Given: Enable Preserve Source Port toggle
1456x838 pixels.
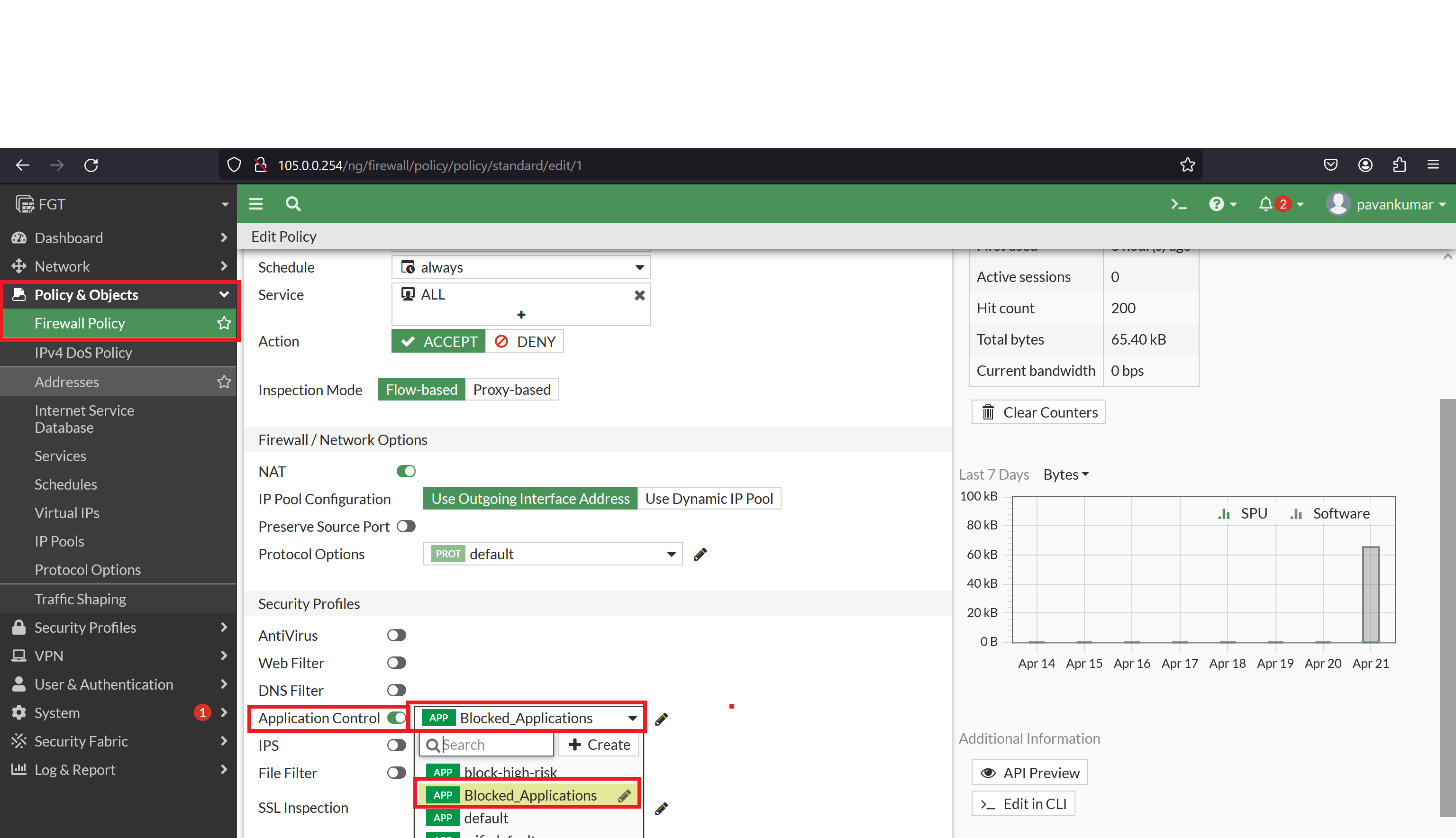Looking at the screenshot, I should coord(406,527).
